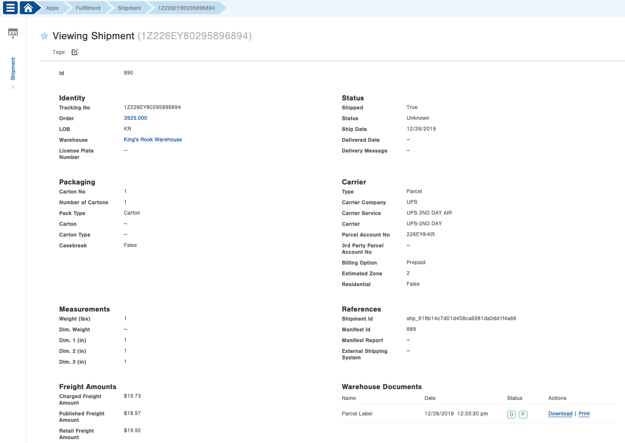
Task: Click the green P status badge
Action: (522, 414)
